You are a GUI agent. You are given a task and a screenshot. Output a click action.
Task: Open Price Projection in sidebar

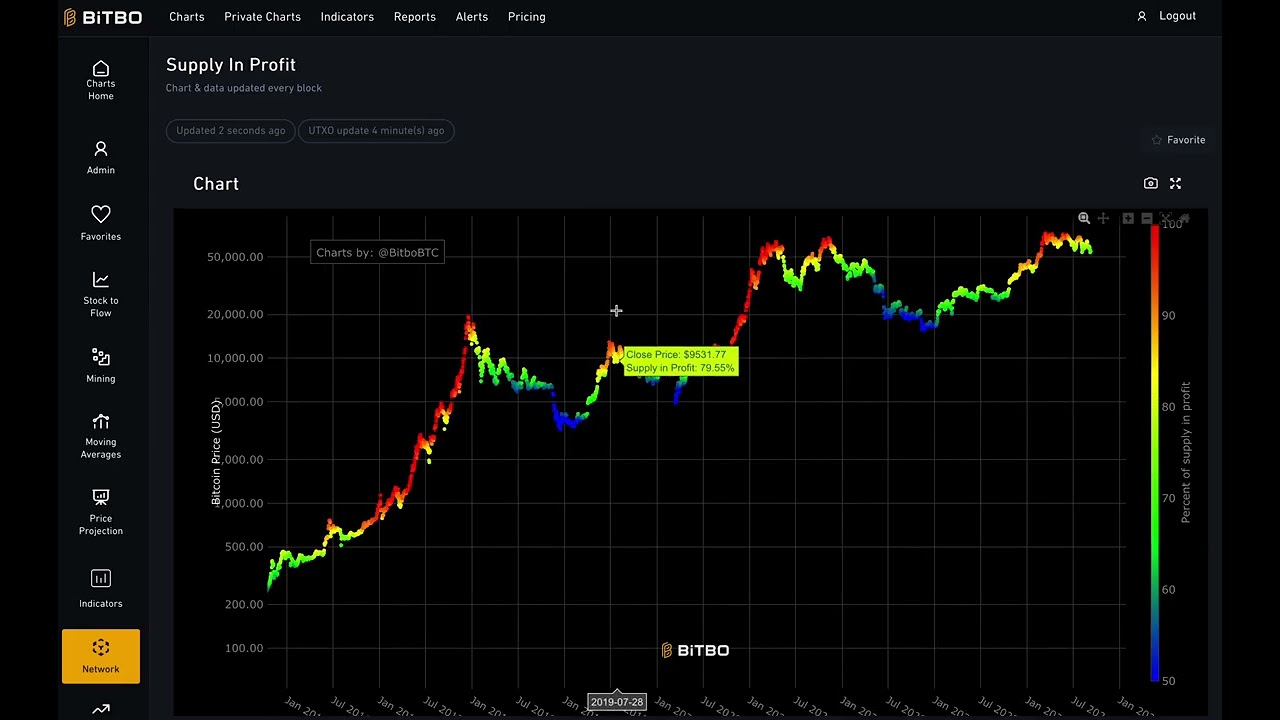100,512
